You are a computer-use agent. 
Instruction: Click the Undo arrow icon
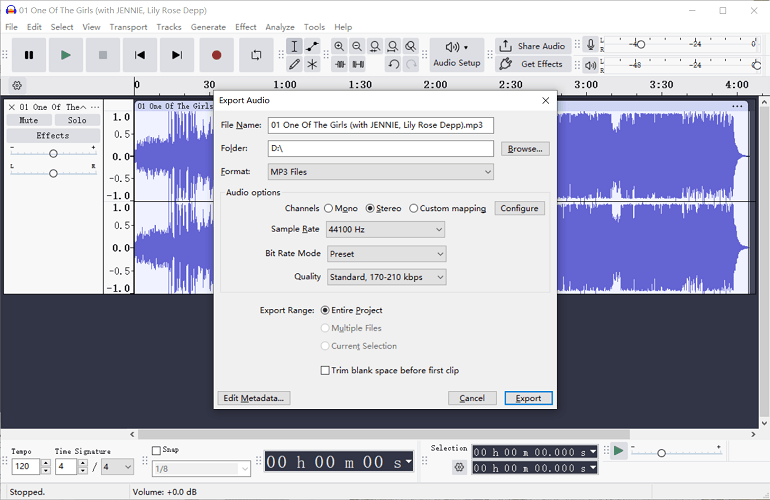[393, 64]
